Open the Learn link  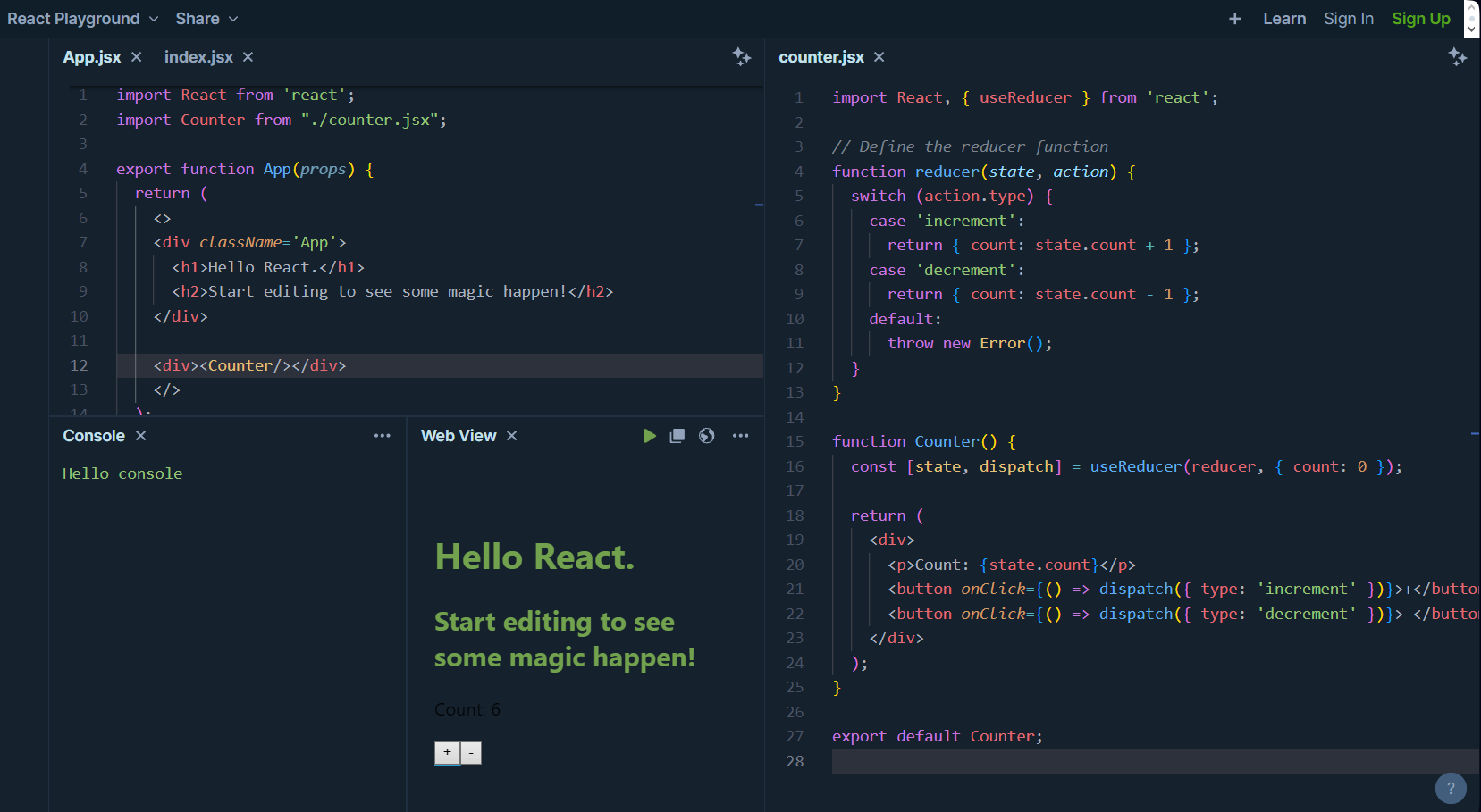click(1284, 19)
